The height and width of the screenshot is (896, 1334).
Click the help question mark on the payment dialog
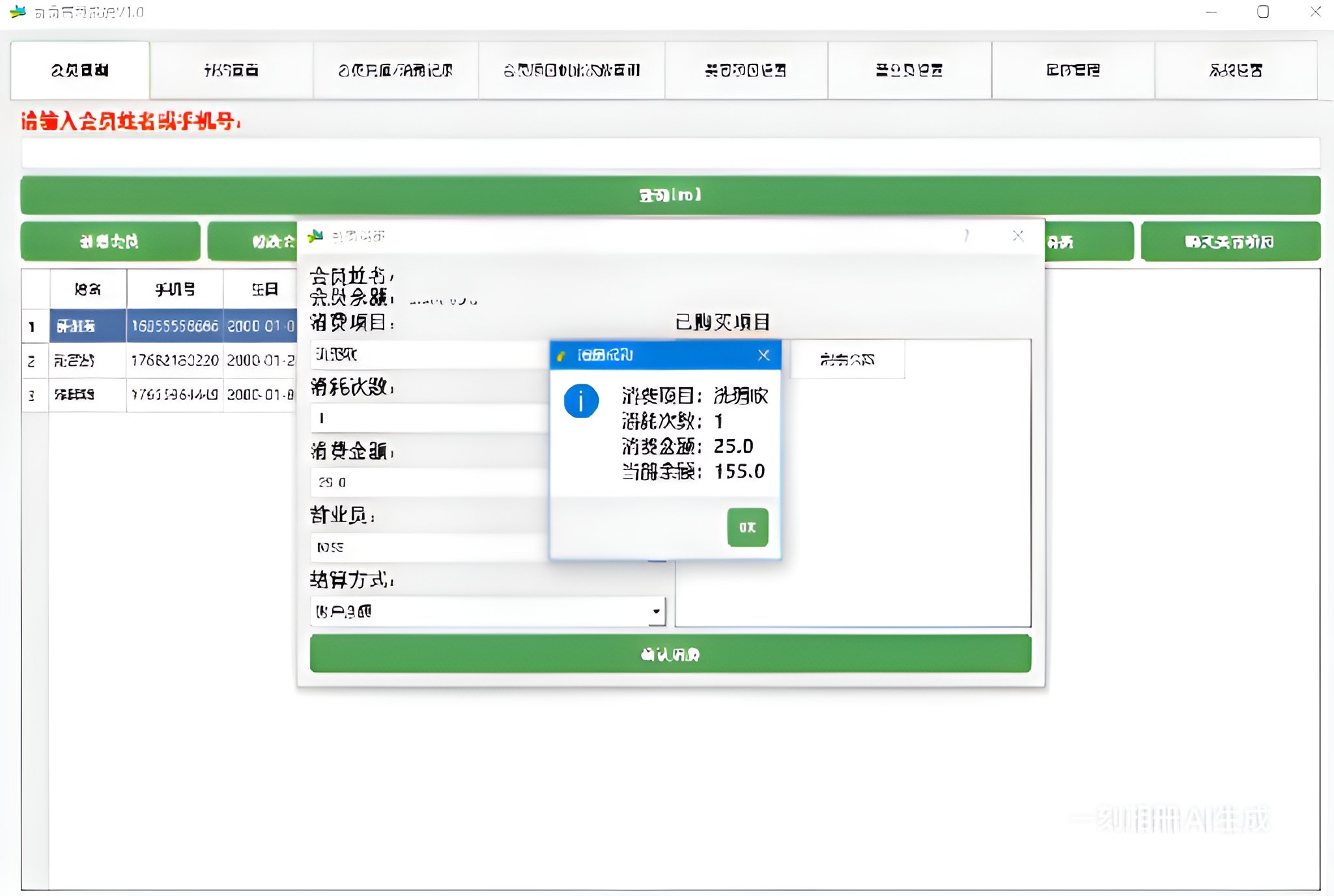pos(967,236)
